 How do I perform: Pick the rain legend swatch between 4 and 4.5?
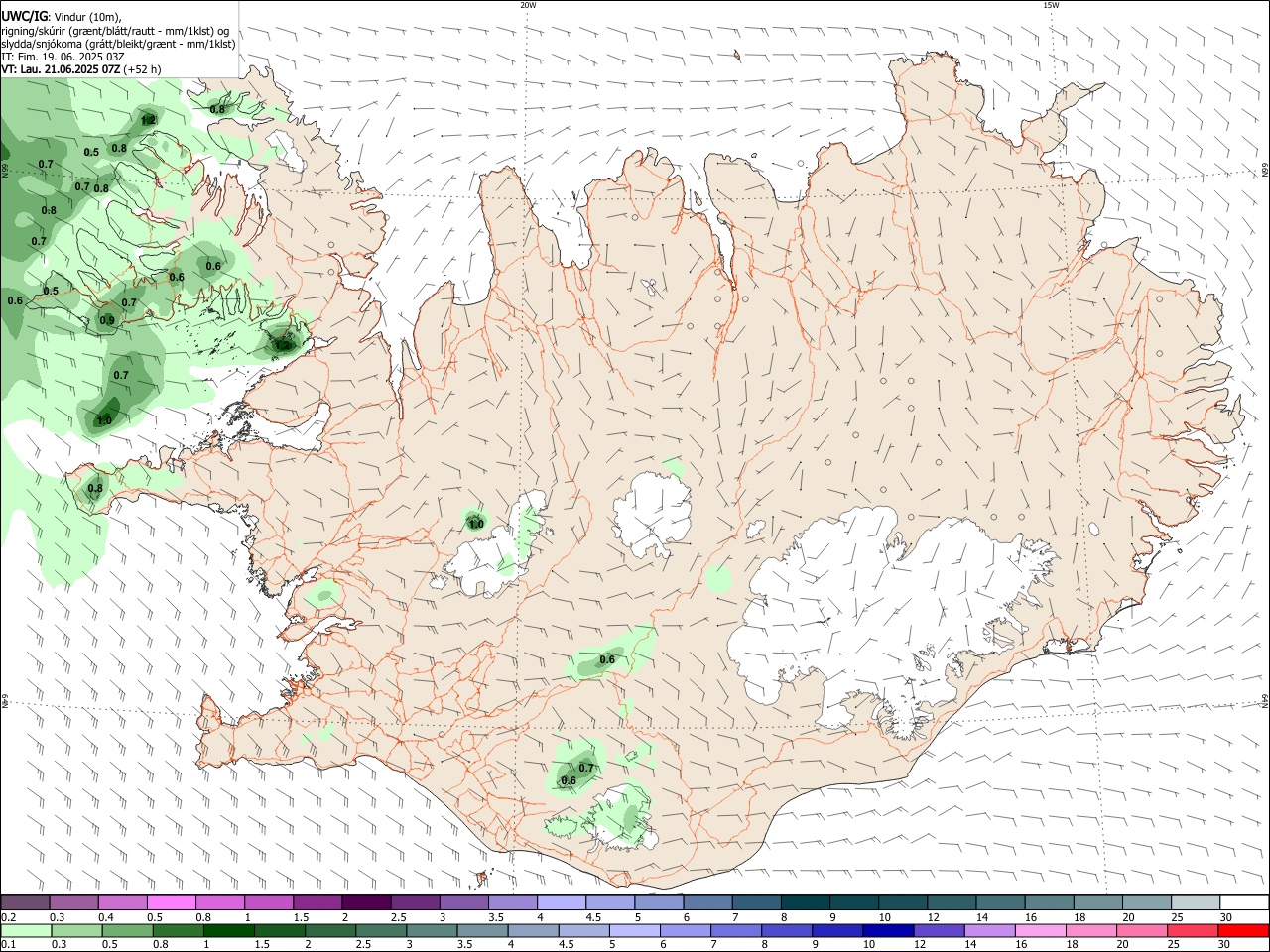click(x=534, y=931)
